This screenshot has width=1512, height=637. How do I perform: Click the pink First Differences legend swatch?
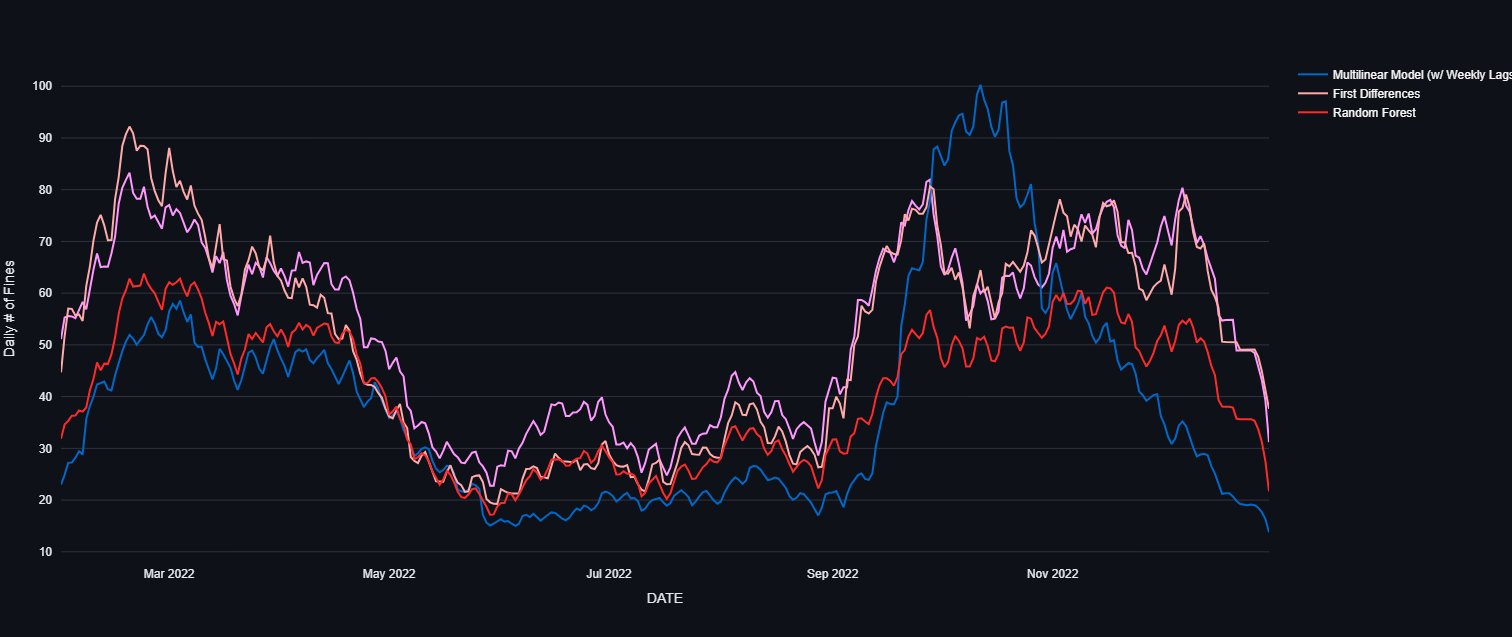tap(1313, 94)
